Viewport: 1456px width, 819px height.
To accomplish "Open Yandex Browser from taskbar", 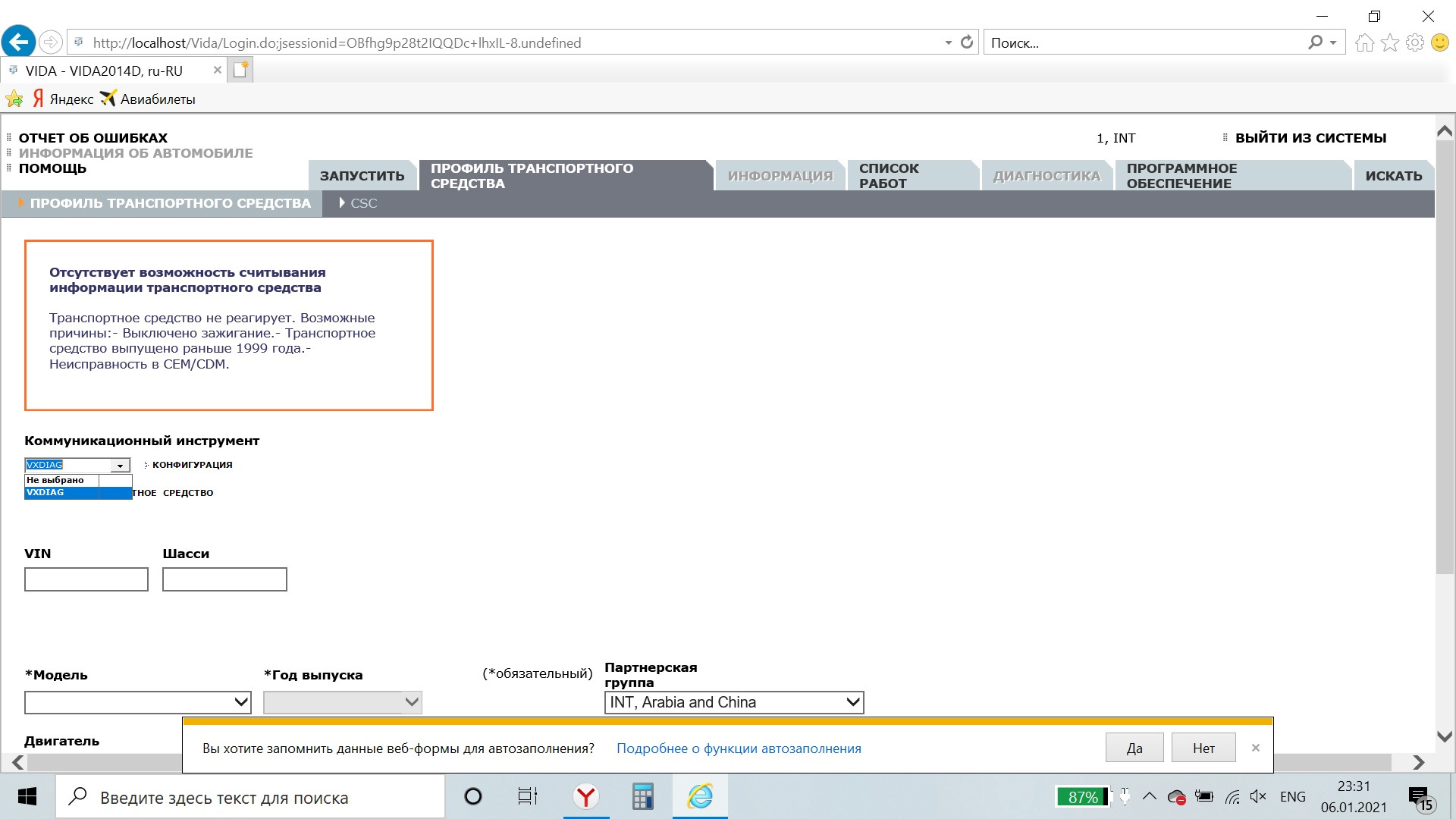I will pyautogui.click(x=585, y=796).
